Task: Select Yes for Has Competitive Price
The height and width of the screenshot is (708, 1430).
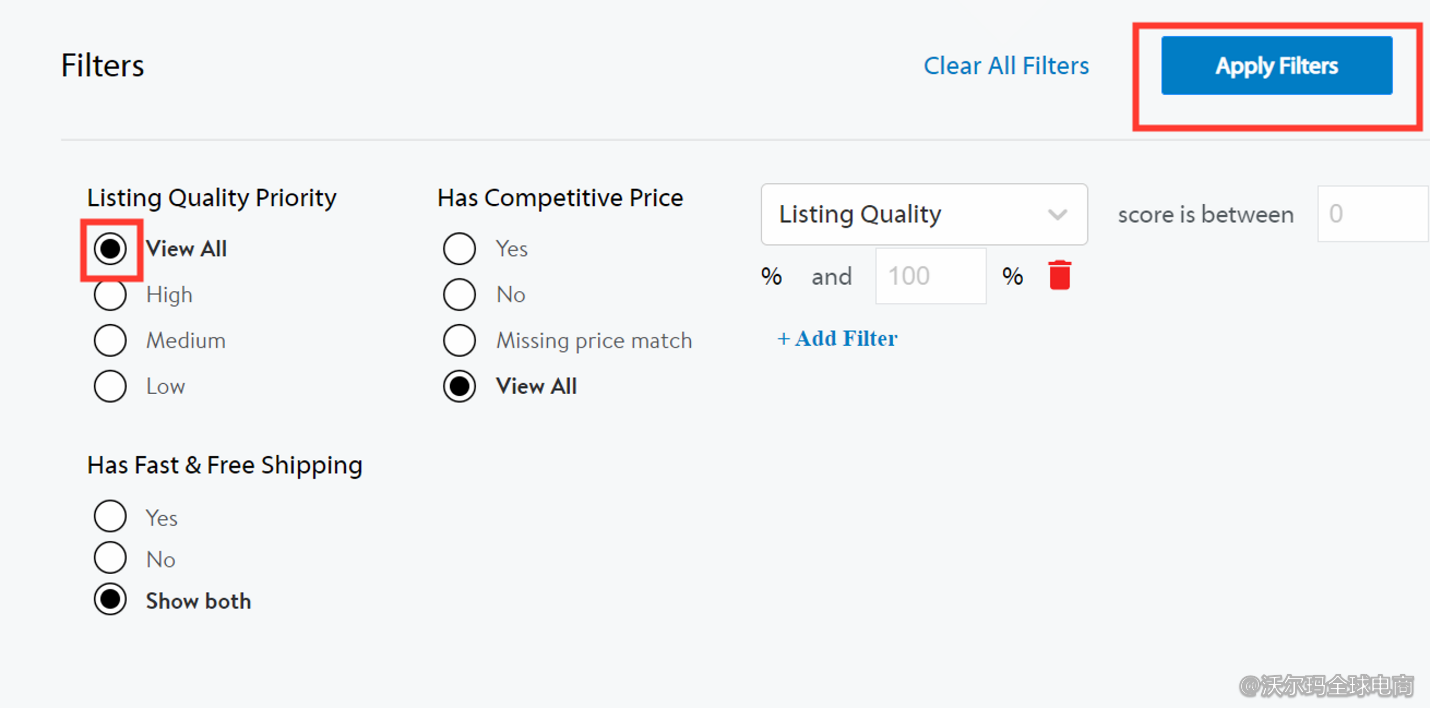Action: coord(459,248)
